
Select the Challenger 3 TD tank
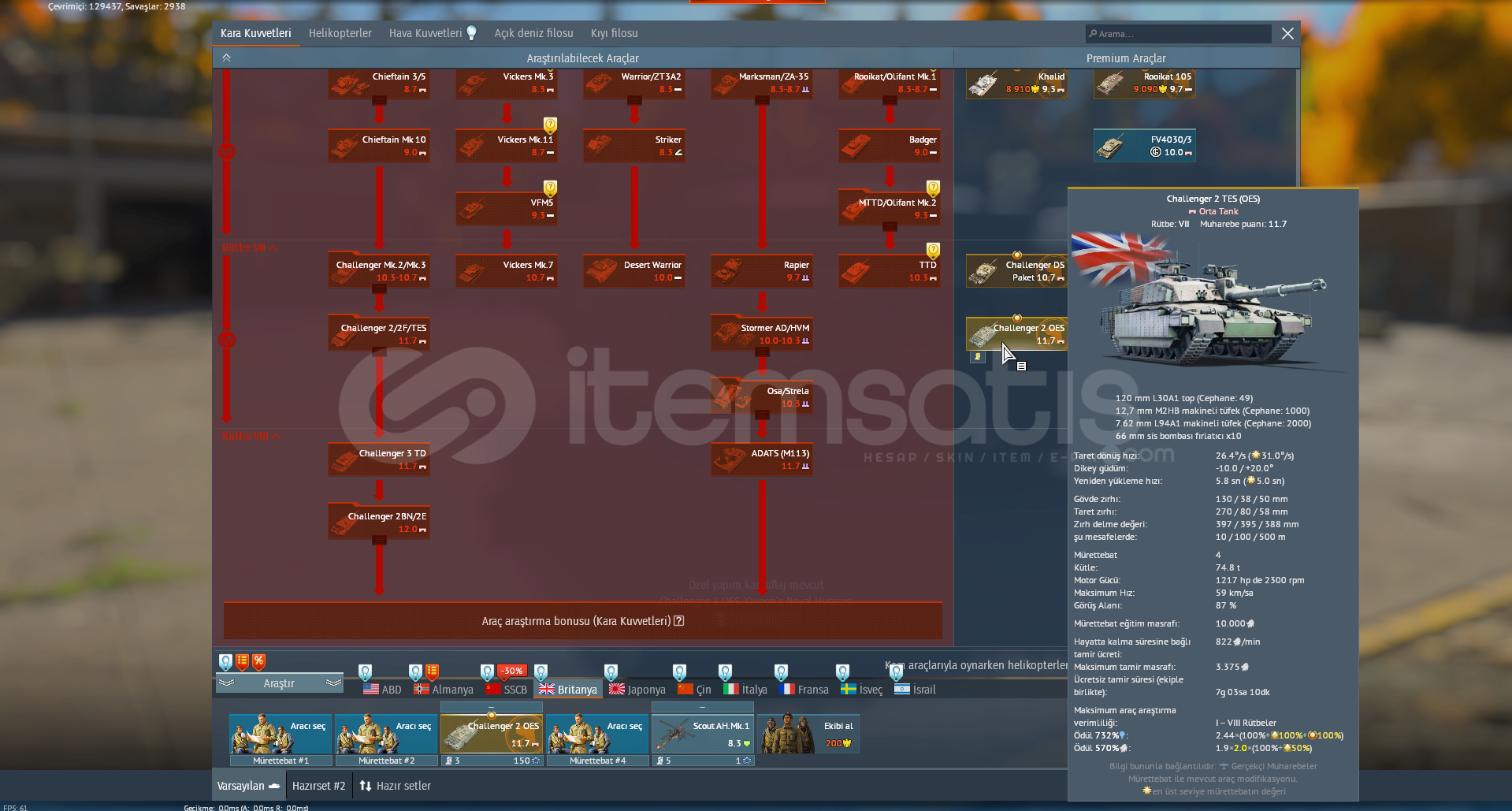[378, 459]
